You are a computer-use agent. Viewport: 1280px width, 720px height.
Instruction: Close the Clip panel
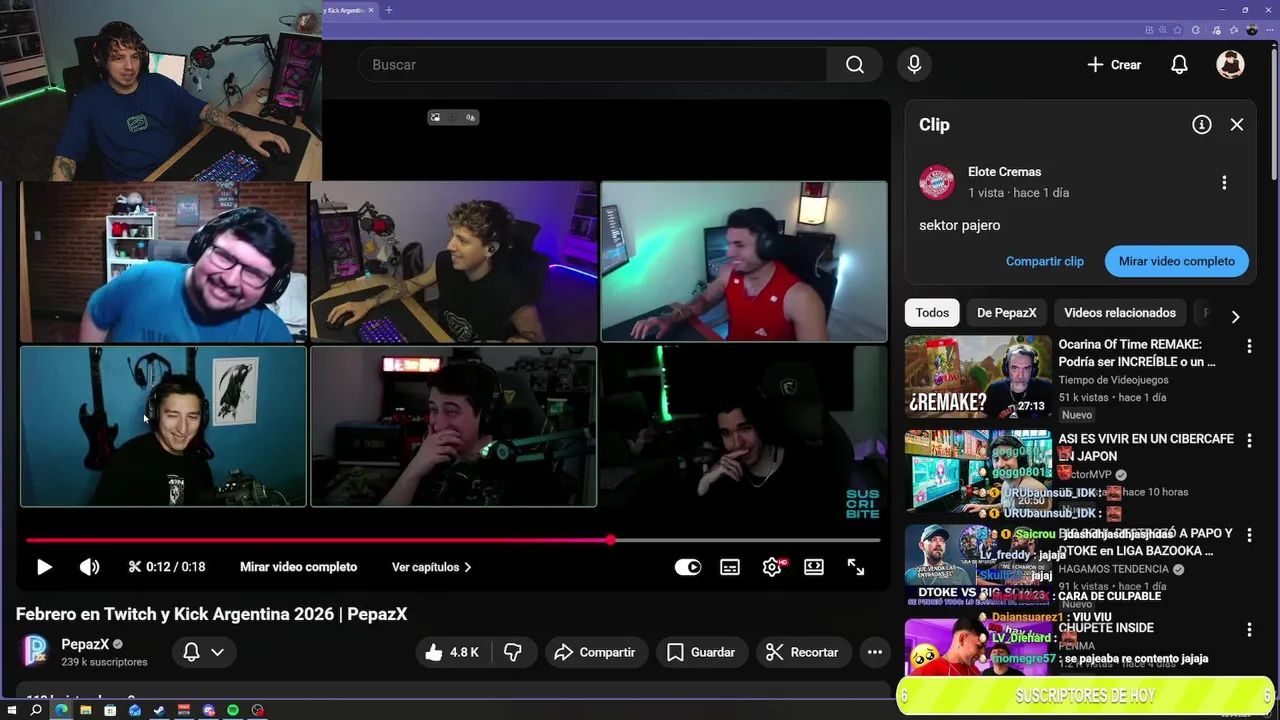(1237, 125)
